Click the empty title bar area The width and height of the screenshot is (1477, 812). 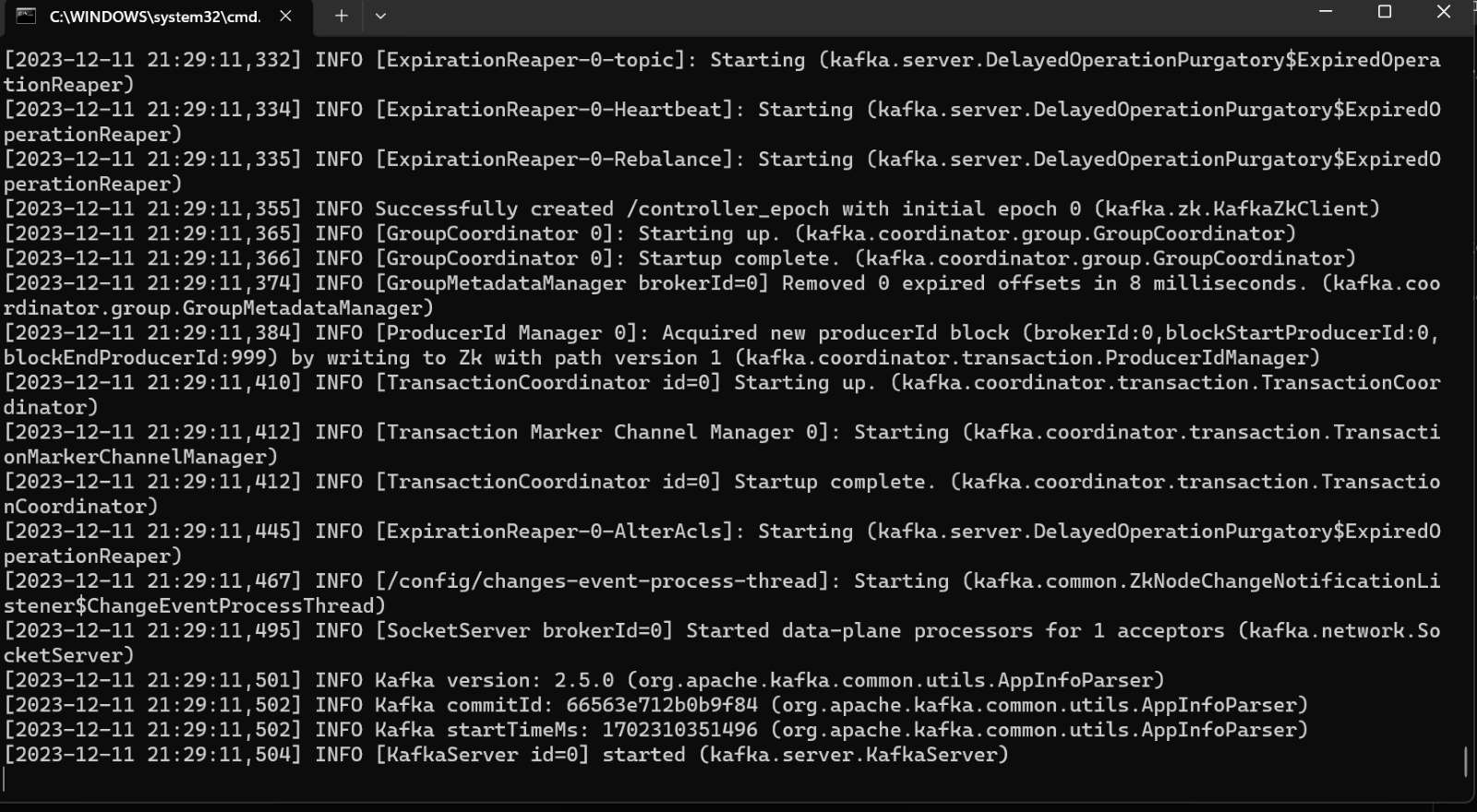831,16
